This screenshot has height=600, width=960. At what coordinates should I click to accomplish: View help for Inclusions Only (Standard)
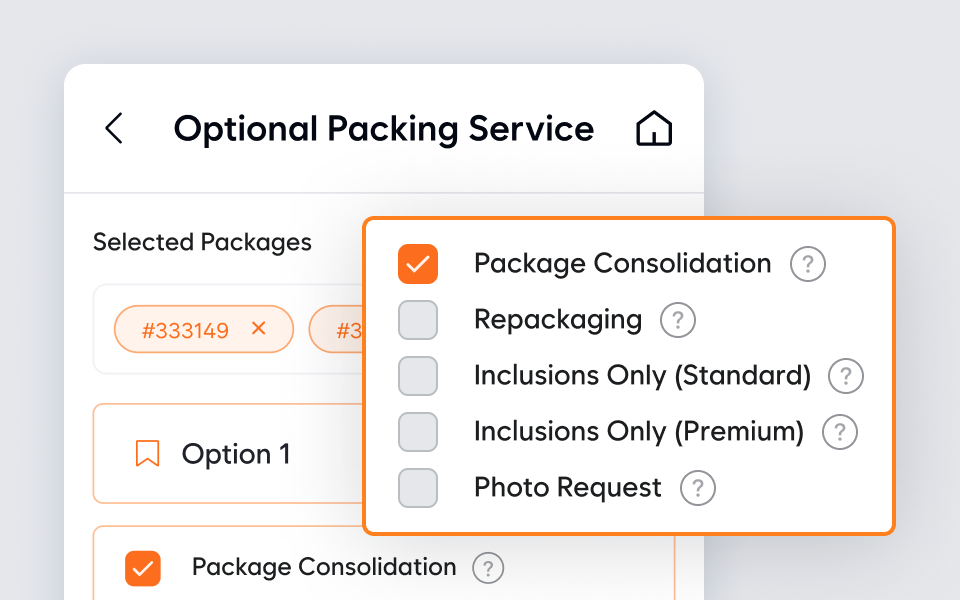tap(846, 377)
